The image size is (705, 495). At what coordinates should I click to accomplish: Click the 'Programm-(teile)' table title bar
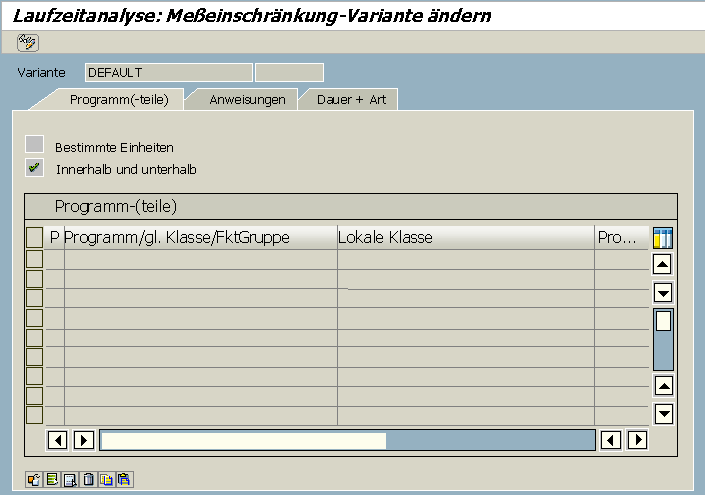click(351, 206)
